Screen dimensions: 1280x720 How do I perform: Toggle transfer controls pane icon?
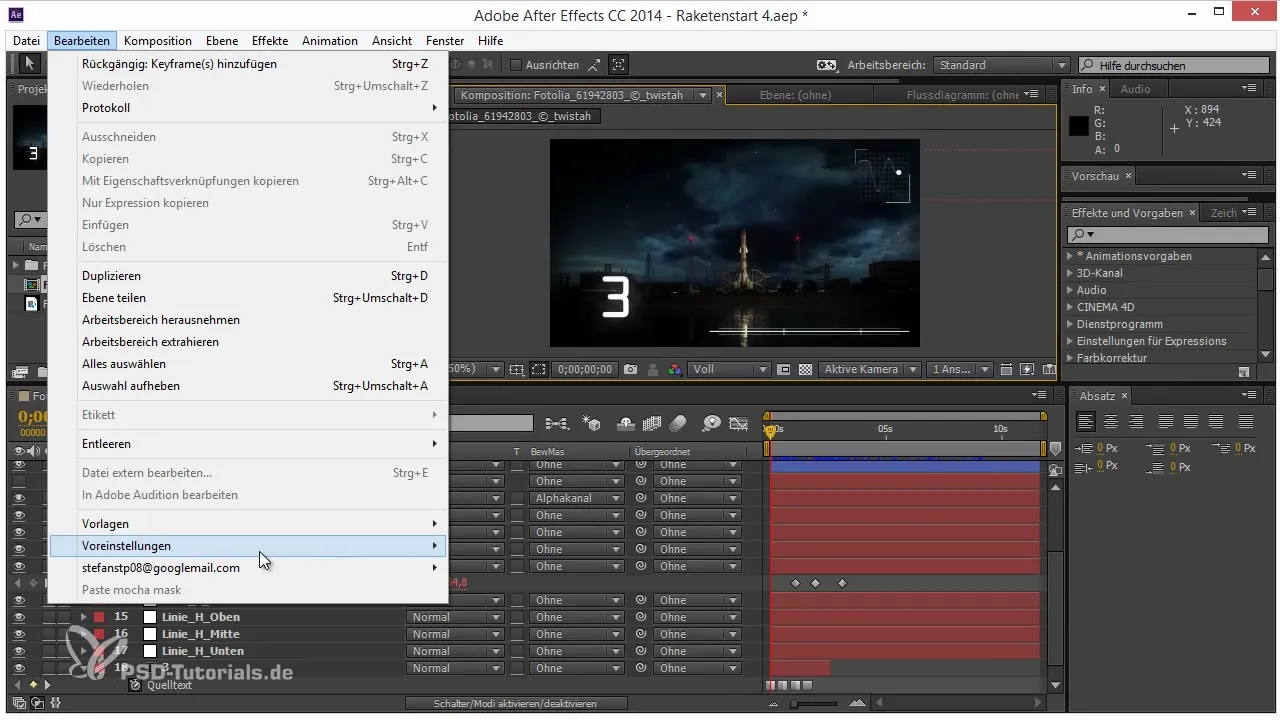pos(37,703)
